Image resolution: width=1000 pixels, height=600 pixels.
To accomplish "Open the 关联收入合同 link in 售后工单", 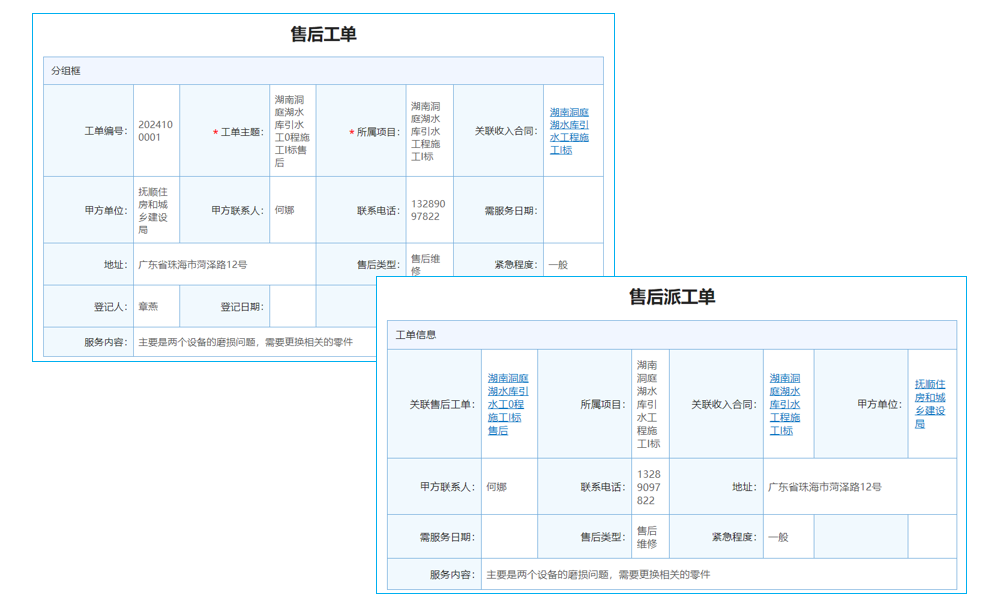I will pos(572,131).
